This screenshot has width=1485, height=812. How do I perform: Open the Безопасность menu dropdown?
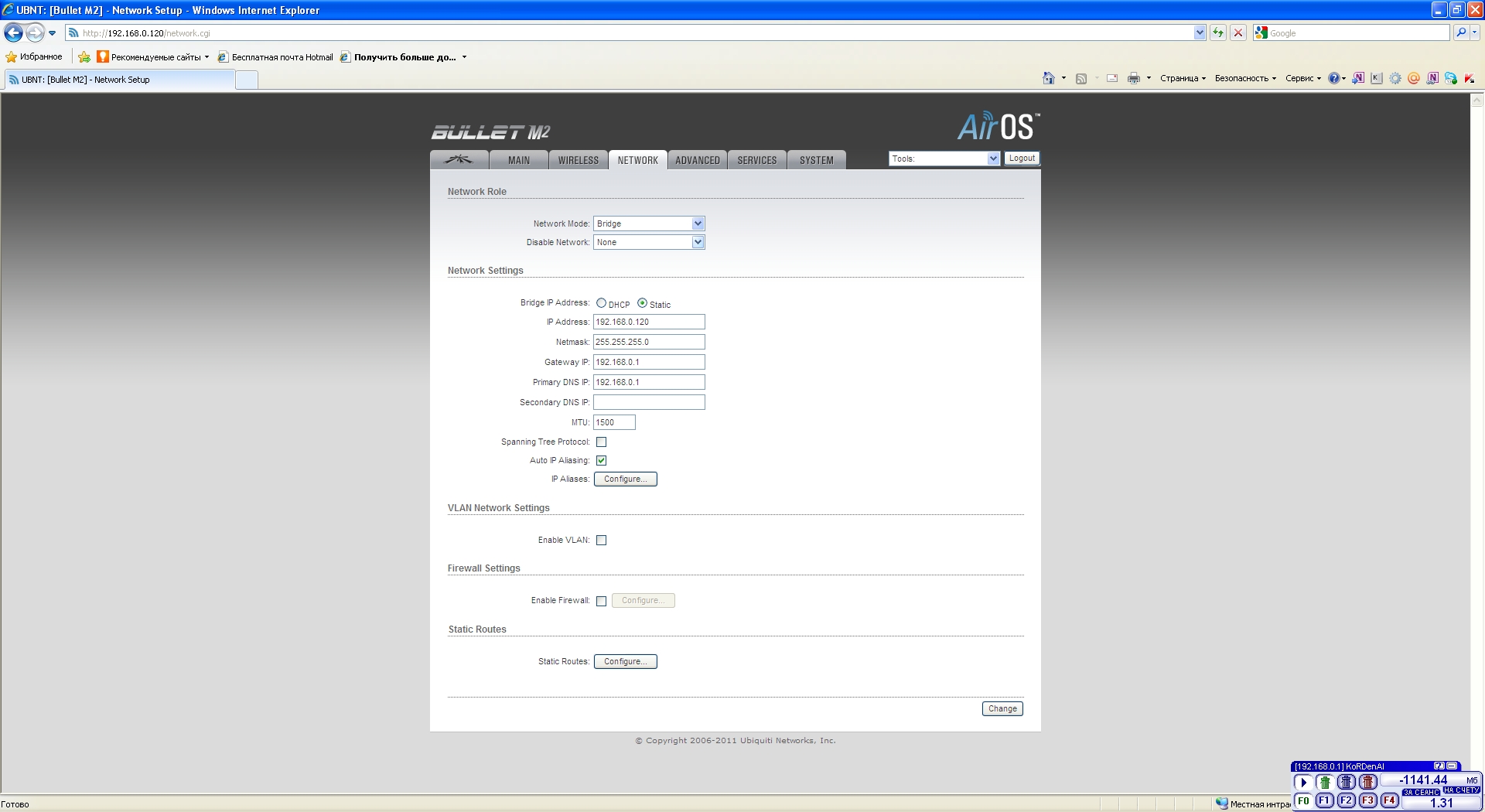[1245, 78]
